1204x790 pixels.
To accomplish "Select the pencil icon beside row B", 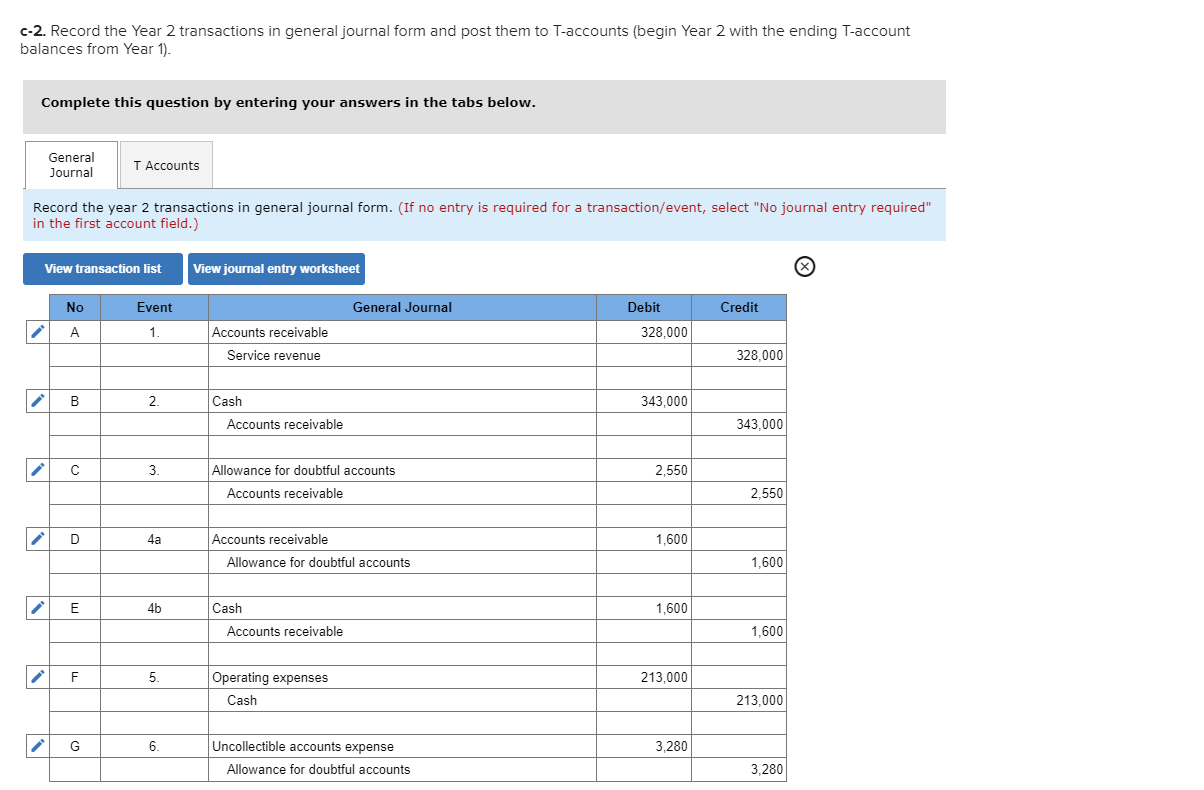I will (36, 400).
